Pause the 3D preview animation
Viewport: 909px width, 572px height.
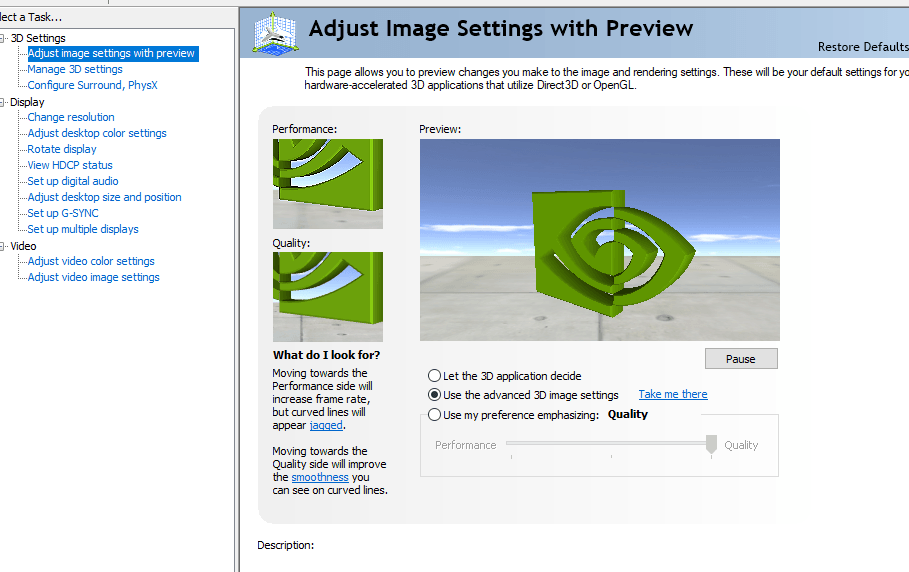pos(740,359)
